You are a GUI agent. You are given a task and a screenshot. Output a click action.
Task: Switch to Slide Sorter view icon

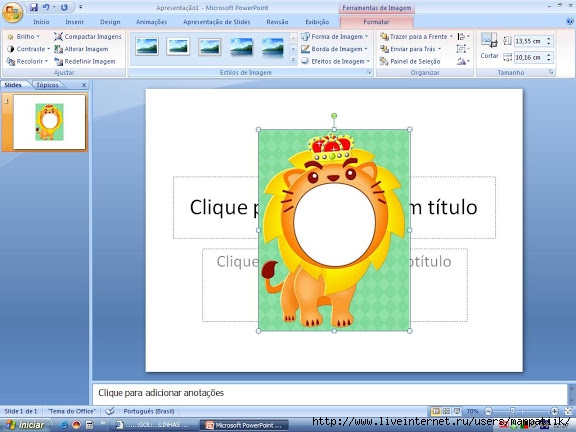click(446, 411)
